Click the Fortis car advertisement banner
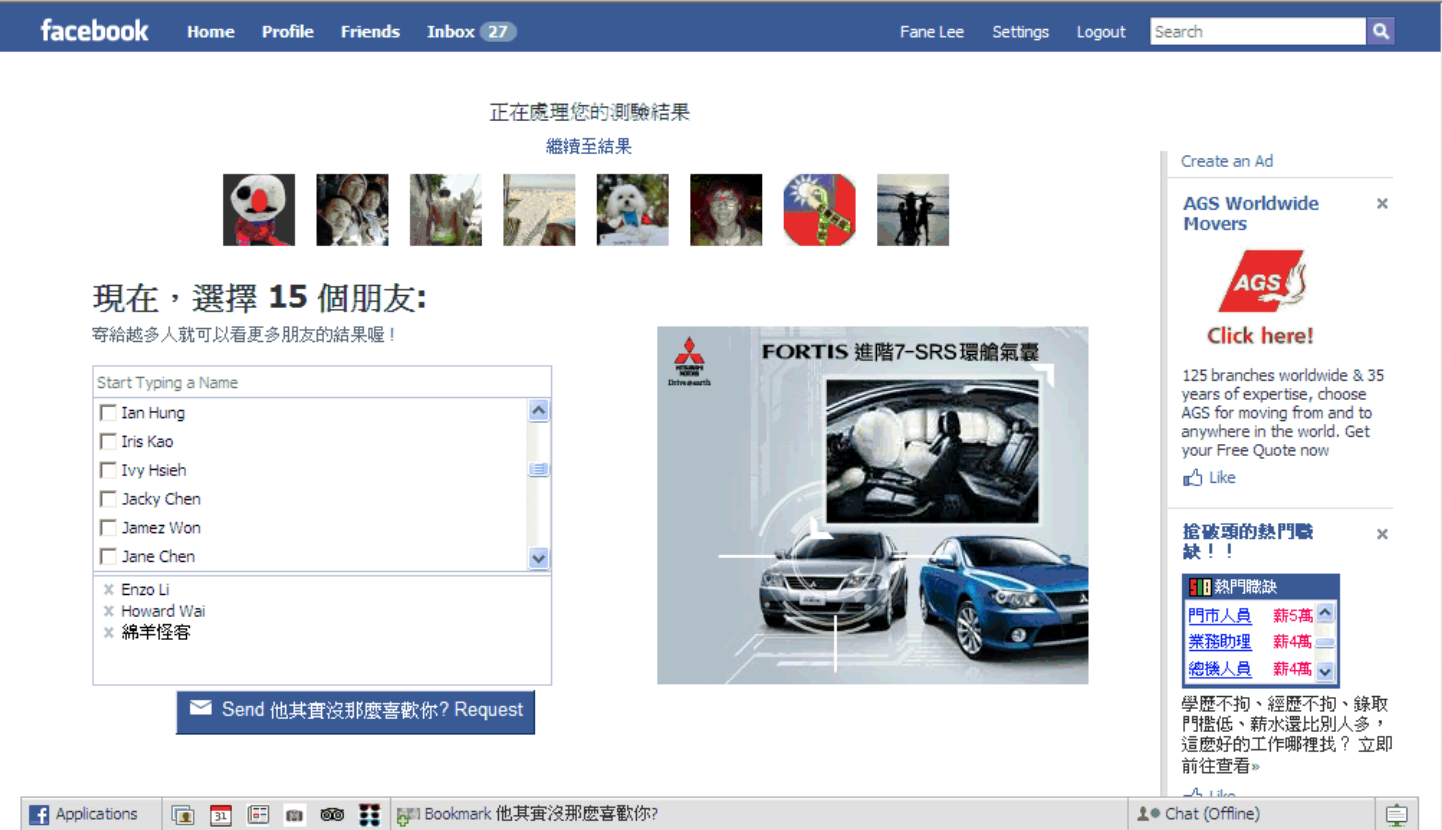The height and width of the screenshot is (830, 1442). point(872,505)
